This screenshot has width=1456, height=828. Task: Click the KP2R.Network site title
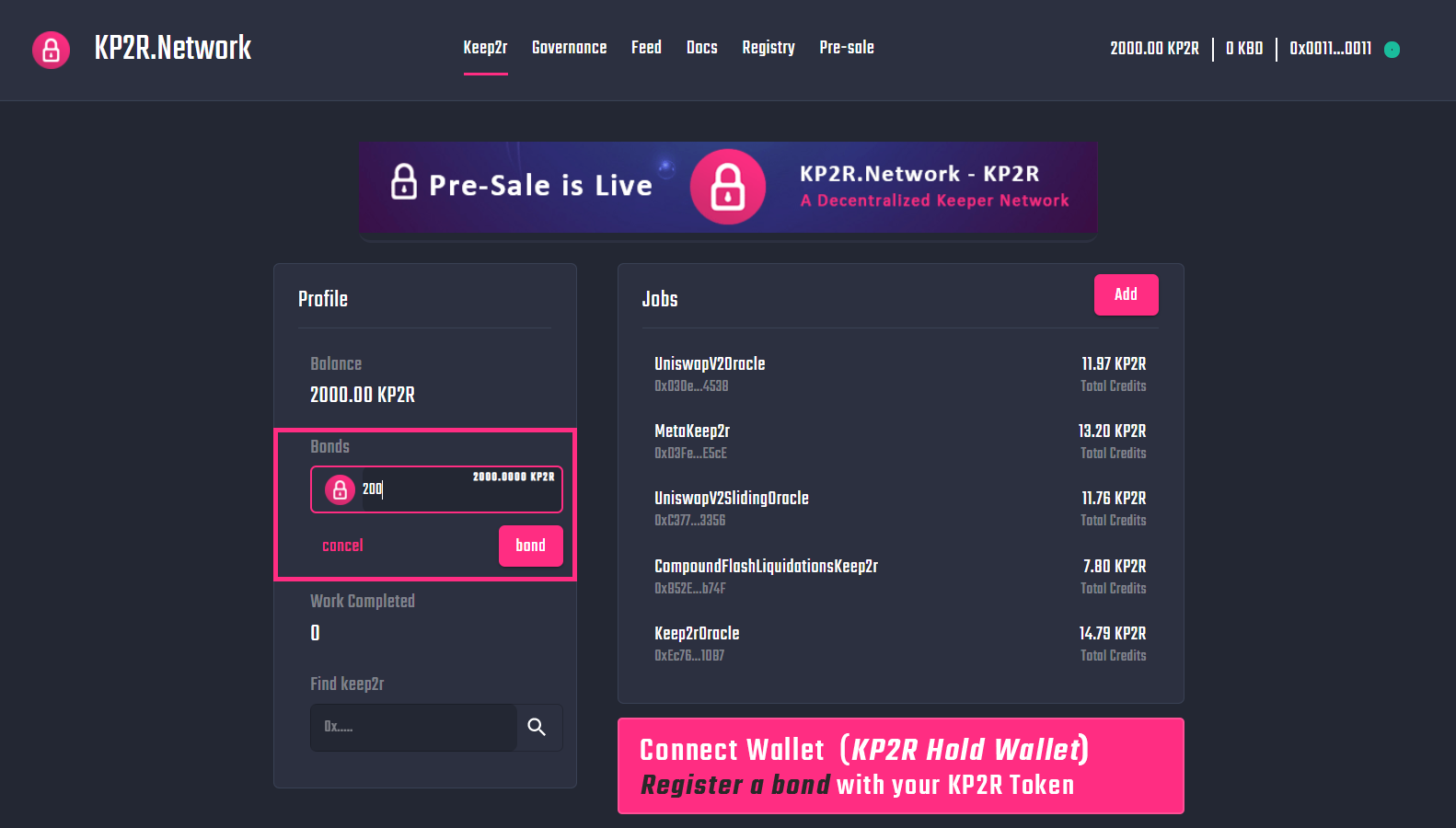[x=173, y=48]
